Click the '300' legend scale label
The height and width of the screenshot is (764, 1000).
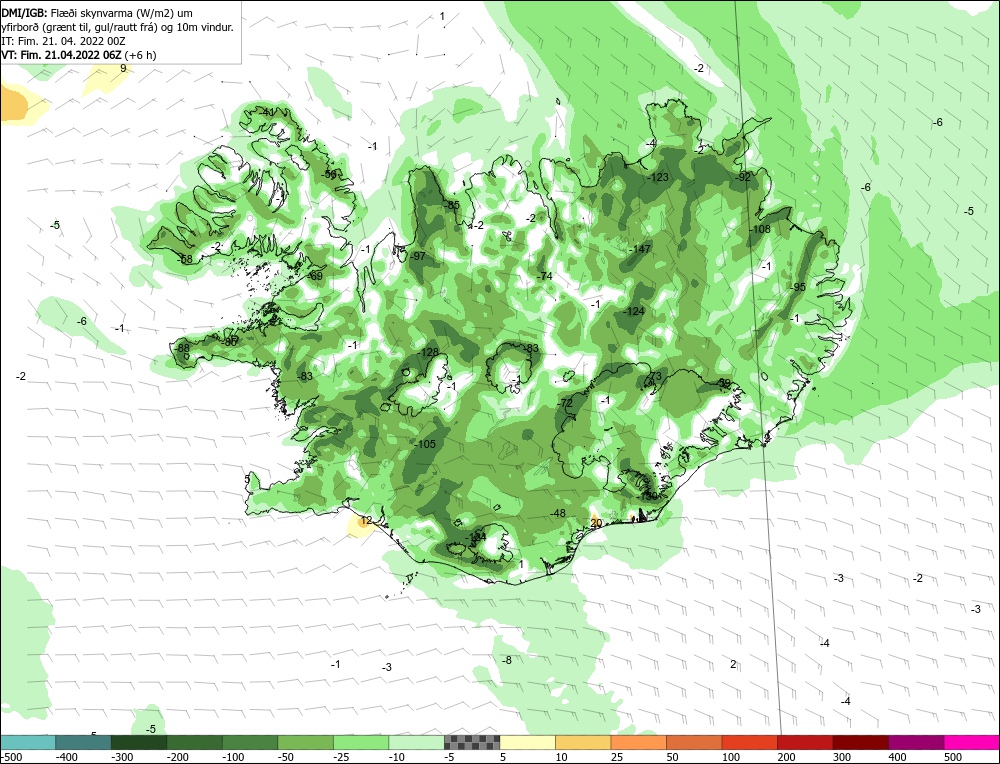pyautogui.click(x=842, y=757)
